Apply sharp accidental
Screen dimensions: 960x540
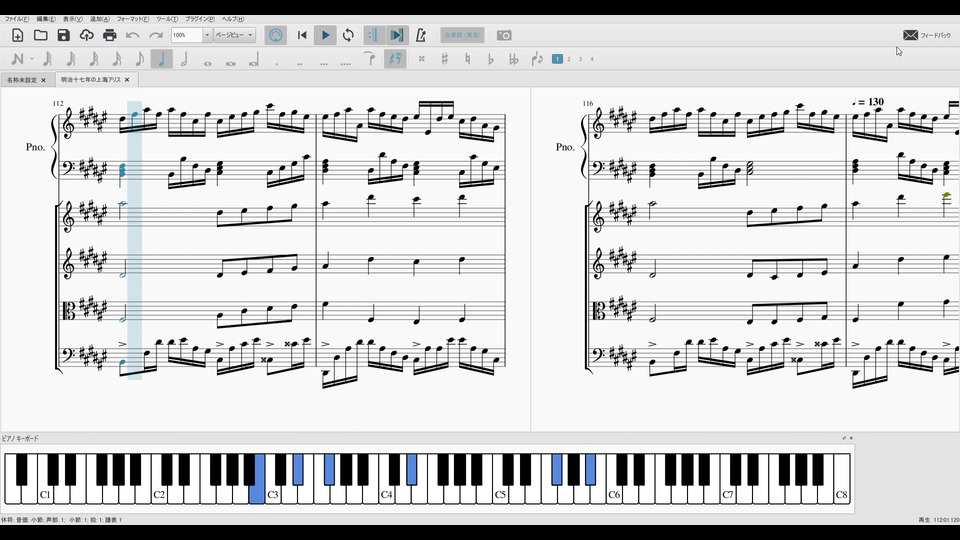pyautogui.click(x=444, y=59)
